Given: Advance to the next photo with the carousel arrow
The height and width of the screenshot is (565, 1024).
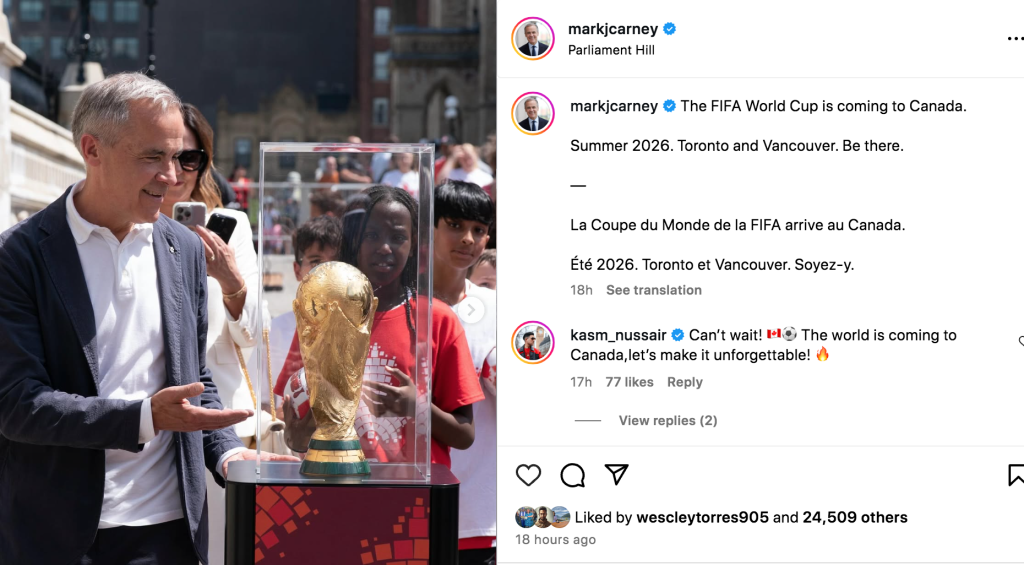Looking at the screenshot, I should click(x=471, y=310).
